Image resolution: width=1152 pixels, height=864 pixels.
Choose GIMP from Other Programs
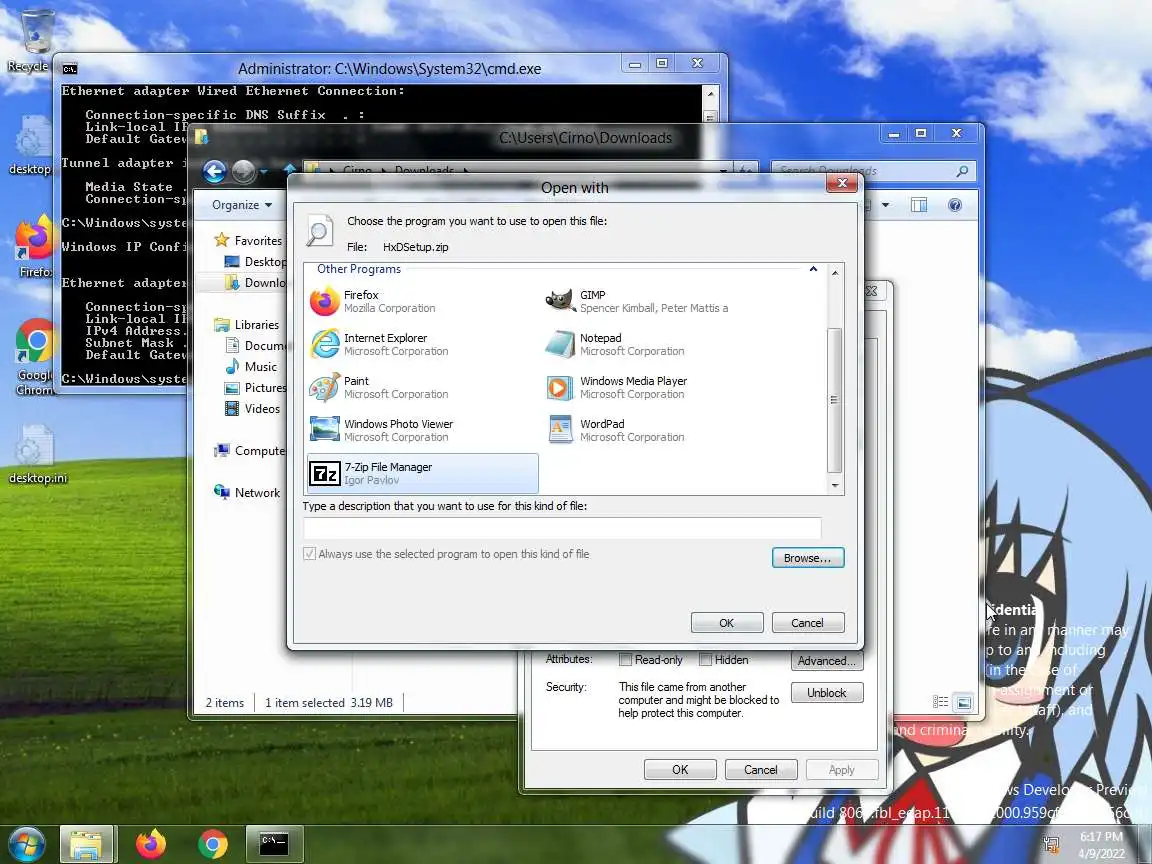658,301
